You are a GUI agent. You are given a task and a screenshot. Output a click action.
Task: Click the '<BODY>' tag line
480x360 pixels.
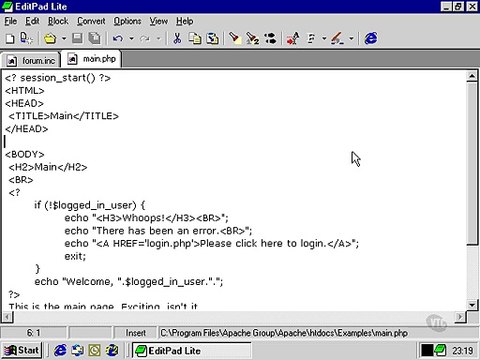point(24,154)
